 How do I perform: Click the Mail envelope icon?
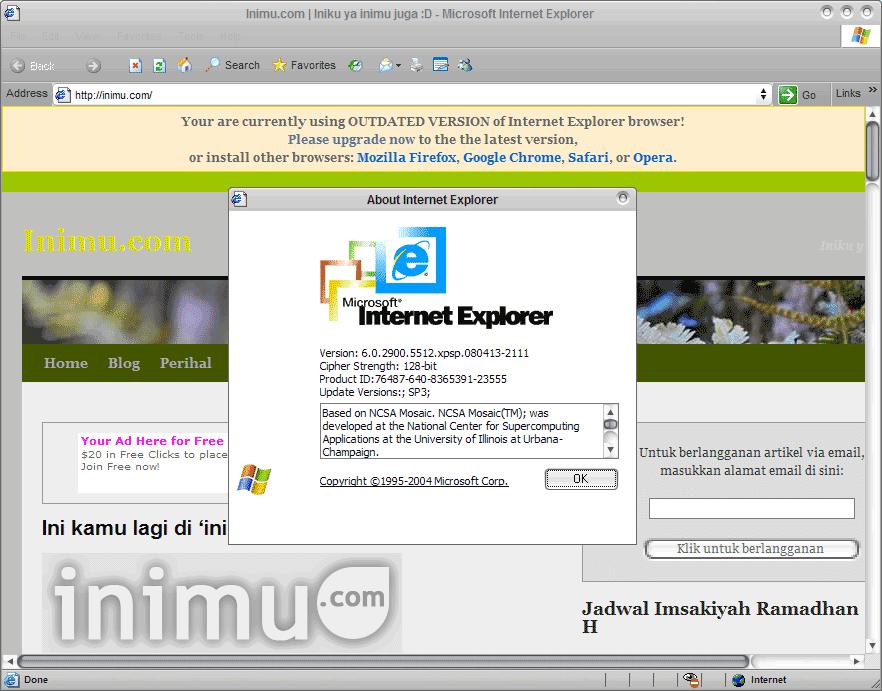coord(385,66)
